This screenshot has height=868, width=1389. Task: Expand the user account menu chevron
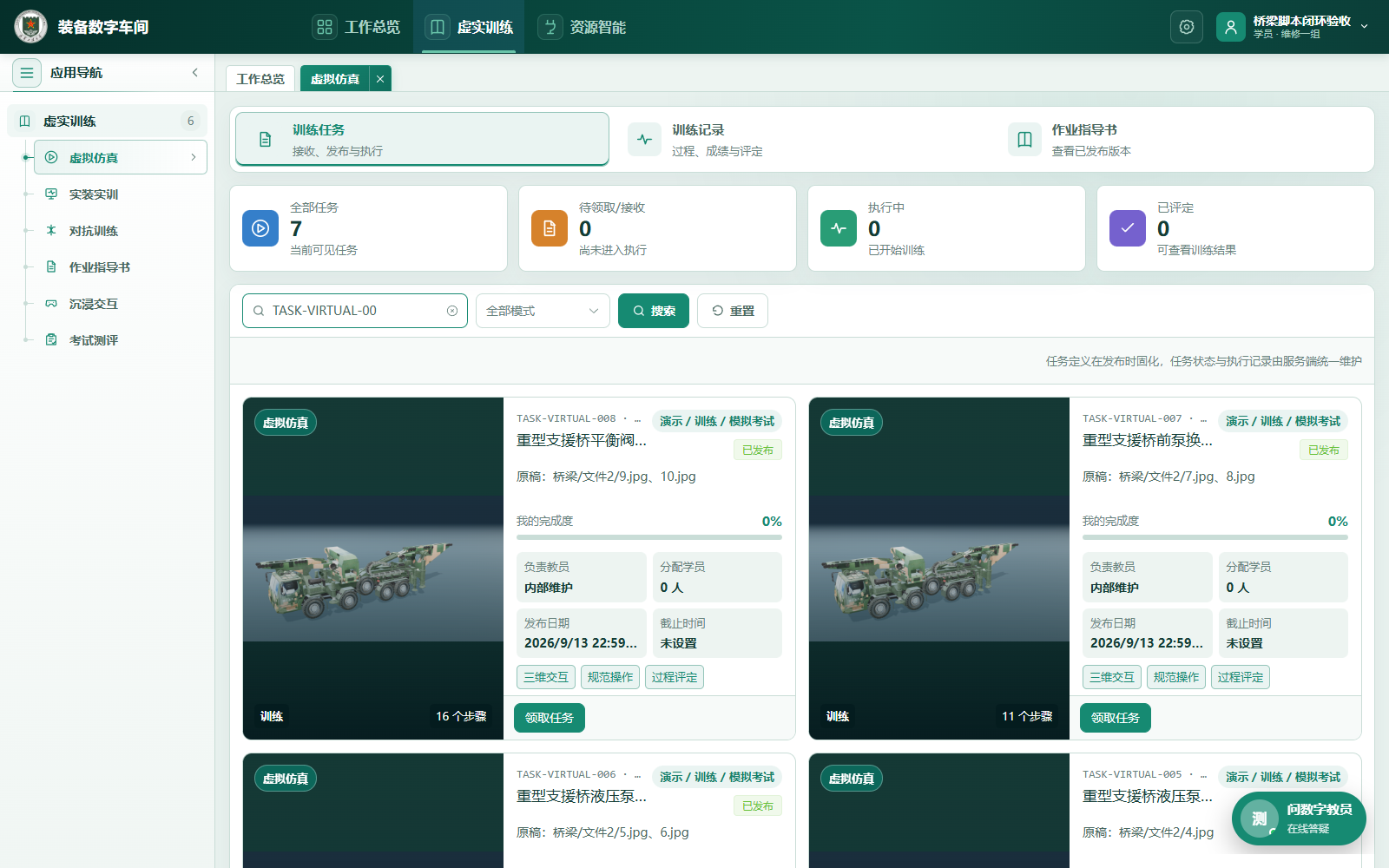click(1365, 27)
